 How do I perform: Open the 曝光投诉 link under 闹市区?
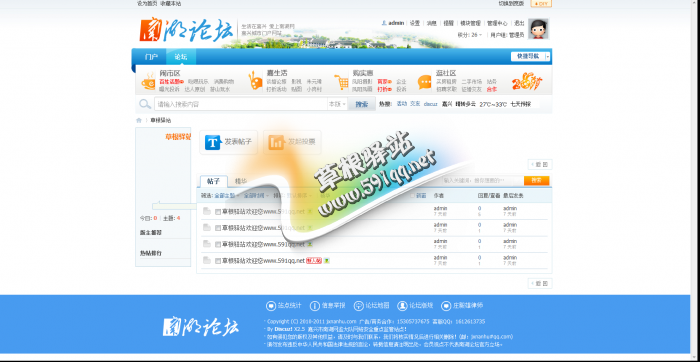point(169,89)
